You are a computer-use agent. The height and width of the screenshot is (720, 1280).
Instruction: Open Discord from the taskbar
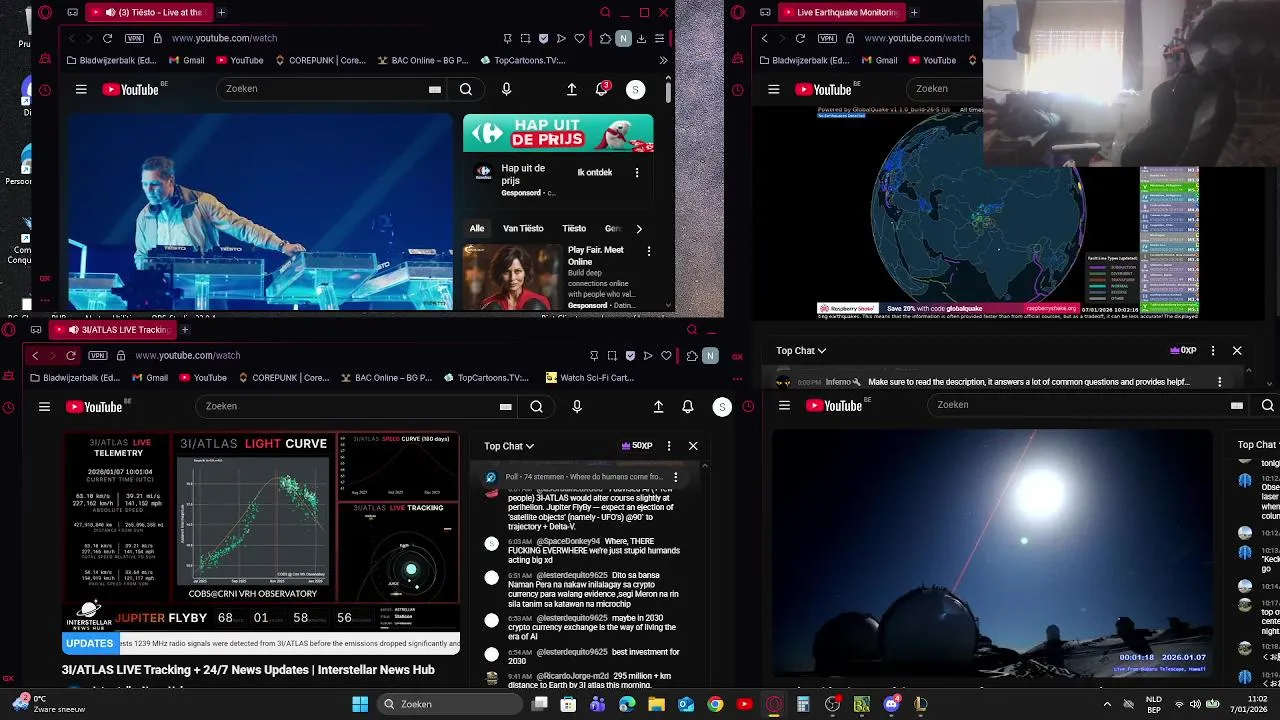pyautogui.click(x=891, y=704)
